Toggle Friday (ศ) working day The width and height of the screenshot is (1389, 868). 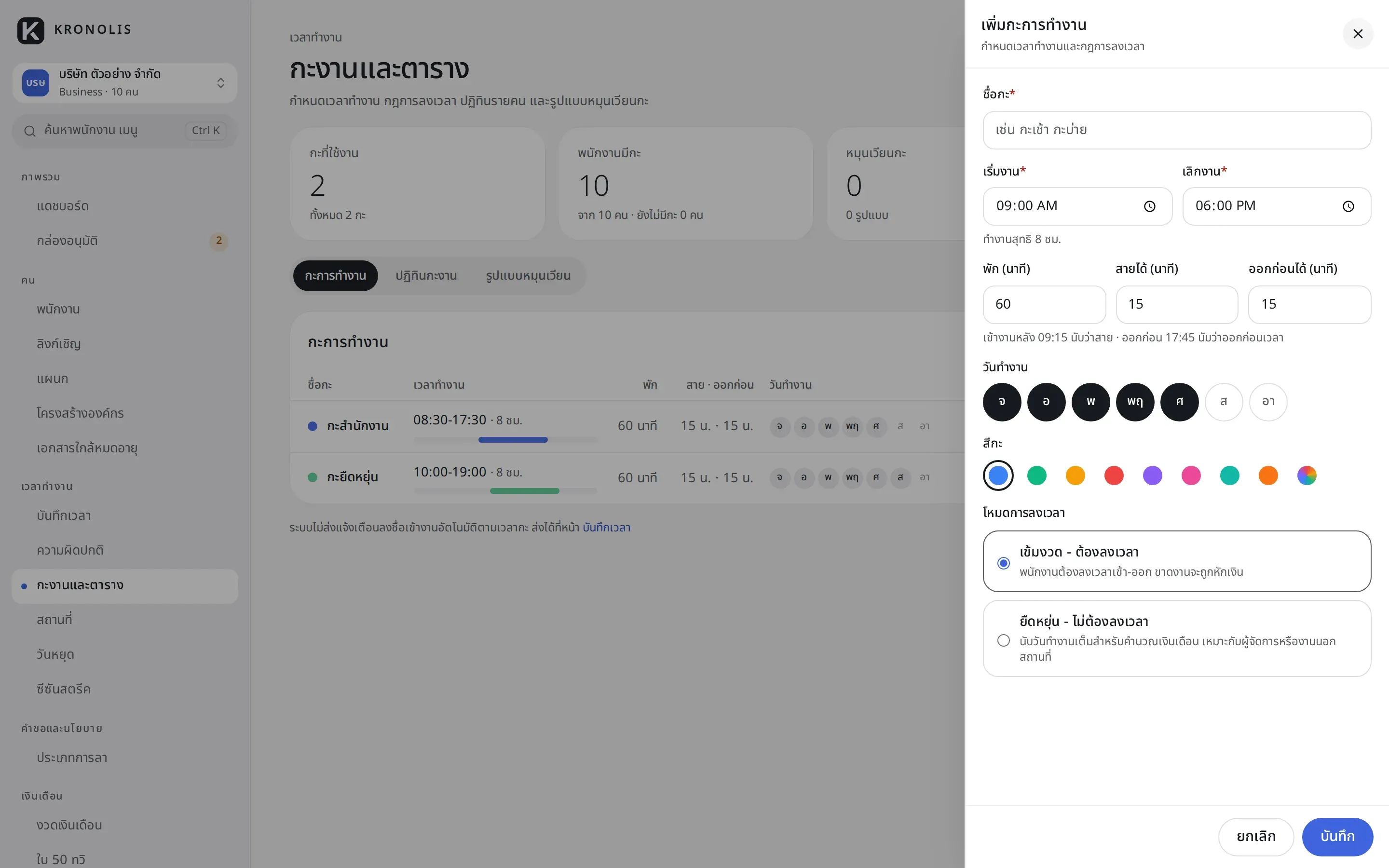pyautogui.click(x=1180, y=402)
